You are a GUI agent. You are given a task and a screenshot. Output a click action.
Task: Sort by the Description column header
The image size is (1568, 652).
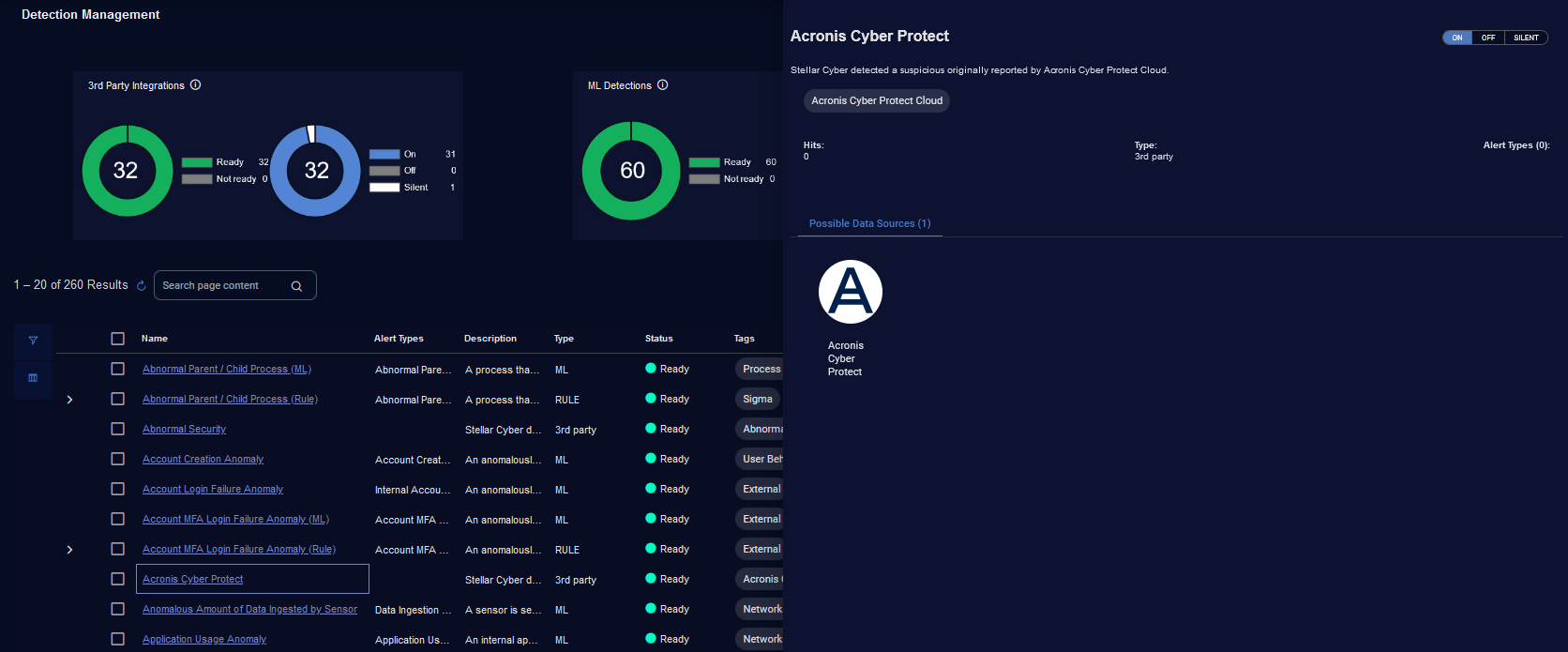click(490, 339)
